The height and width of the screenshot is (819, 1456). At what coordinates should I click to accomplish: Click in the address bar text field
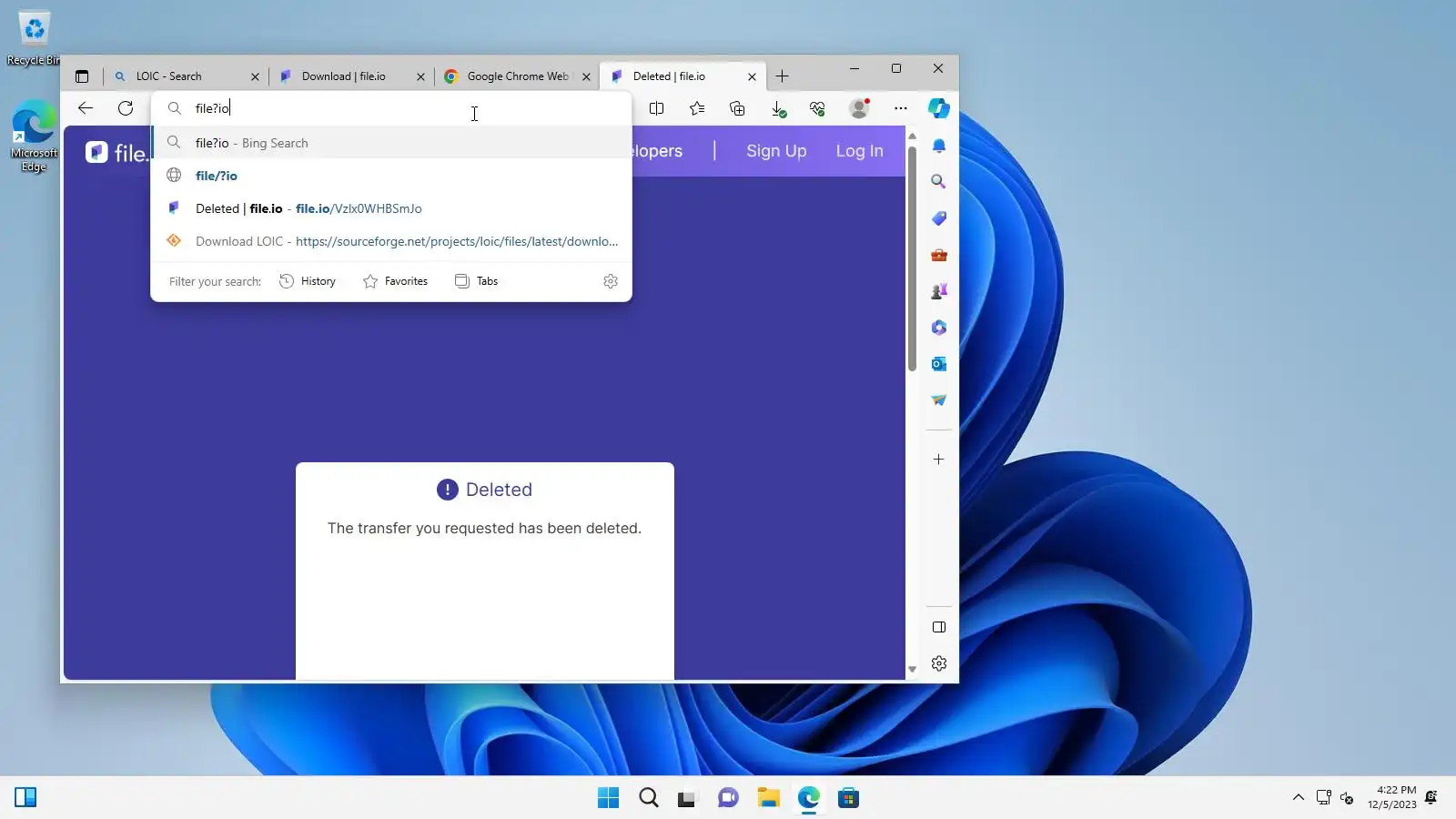[x=391, y=108]
